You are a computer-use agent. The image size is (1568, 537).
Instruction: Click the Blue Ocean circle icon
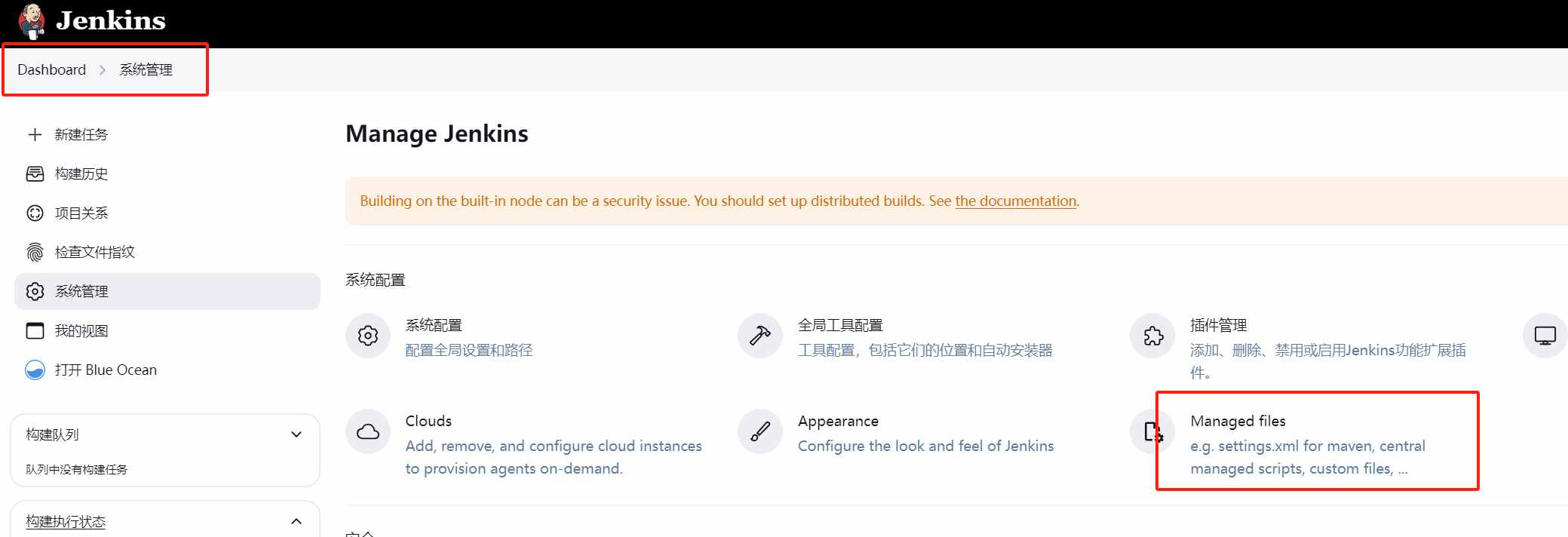pos(35,370)
